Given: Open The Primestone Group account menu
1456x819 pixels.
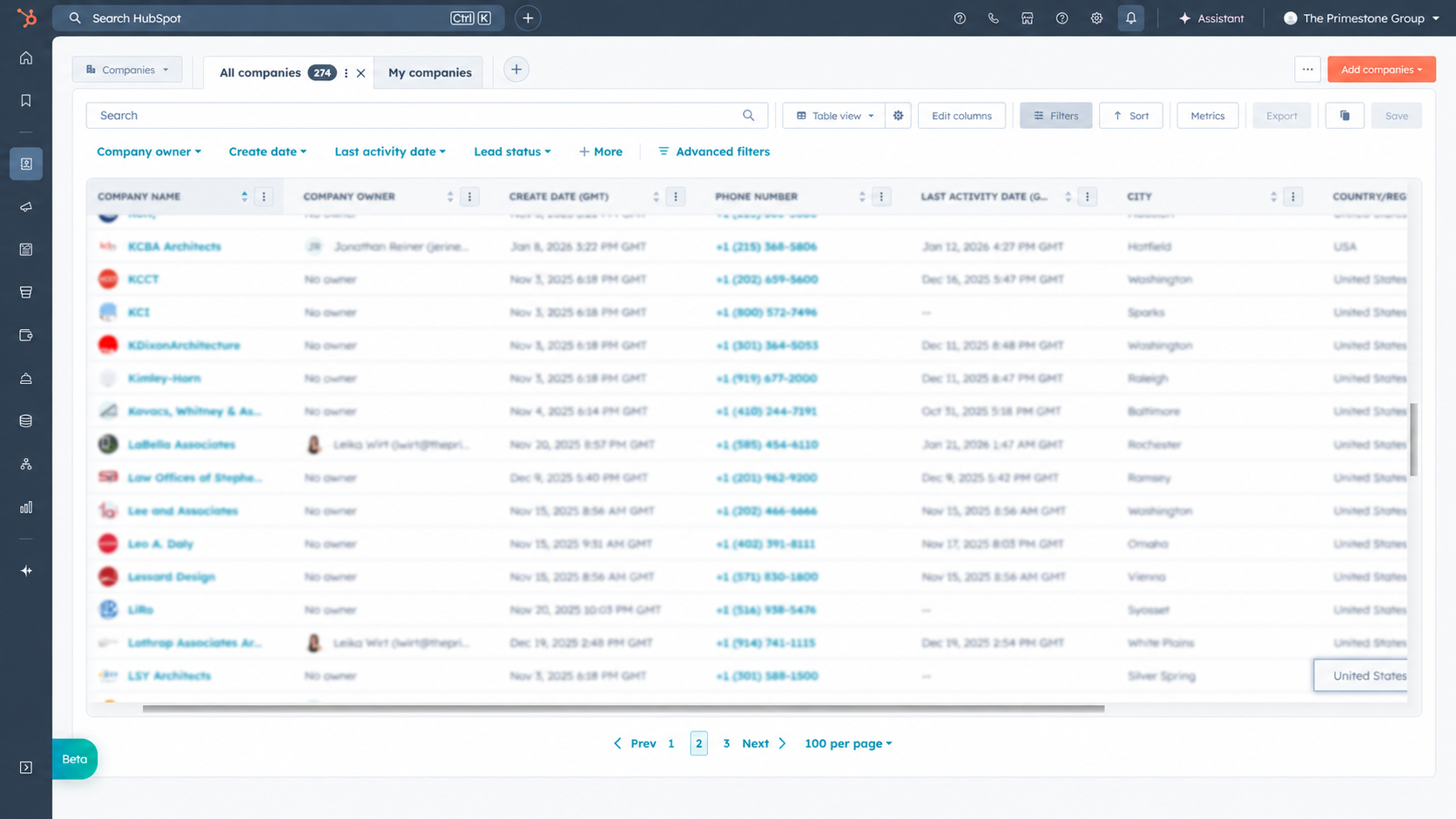Looking at the screenshot, I should (1362, 18).
